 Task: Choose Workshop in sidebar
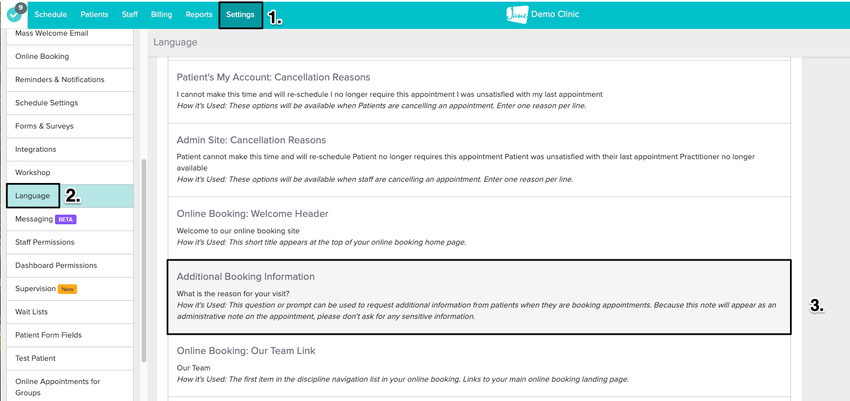[70, 173]
